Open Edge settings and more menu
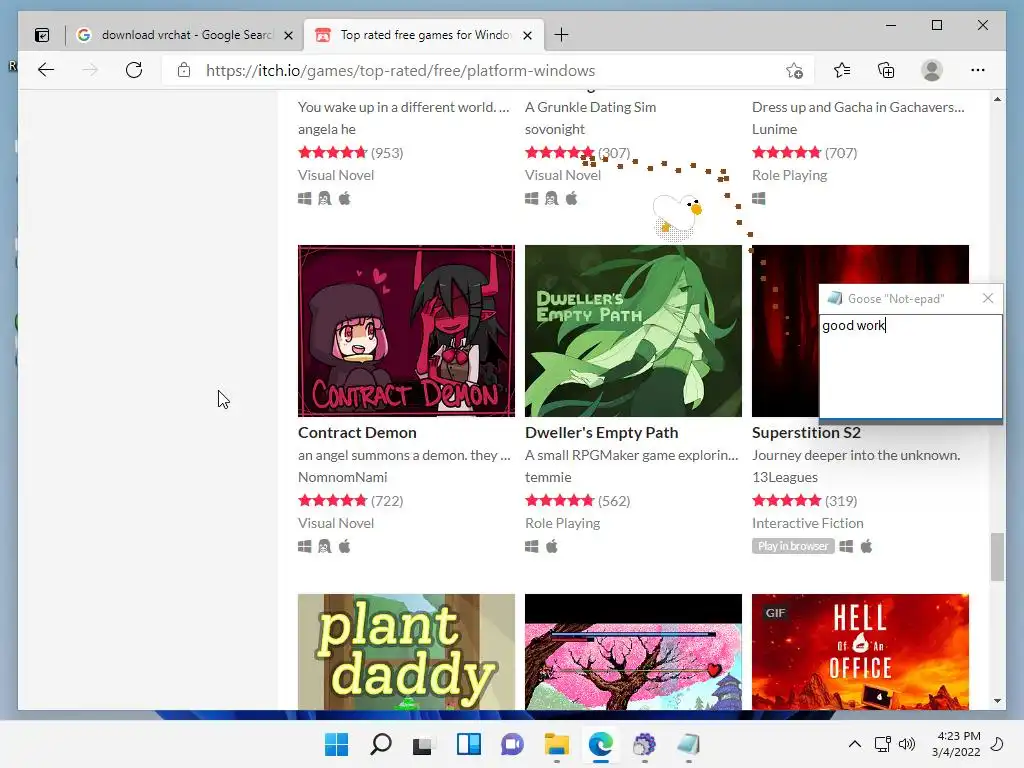The image size is (1024, 768). tap(978, 70)
